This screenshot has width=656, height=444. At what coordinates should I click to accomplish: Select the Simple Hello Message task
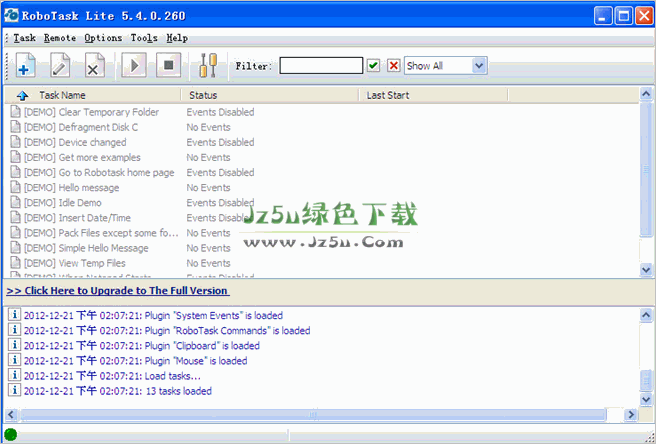[86, 248]
